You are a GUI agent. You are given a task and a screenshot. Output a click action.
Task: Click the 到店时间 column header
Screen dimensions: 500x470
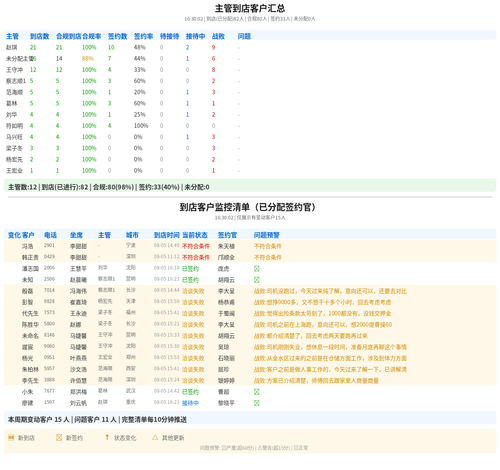[x=167, y=235]
